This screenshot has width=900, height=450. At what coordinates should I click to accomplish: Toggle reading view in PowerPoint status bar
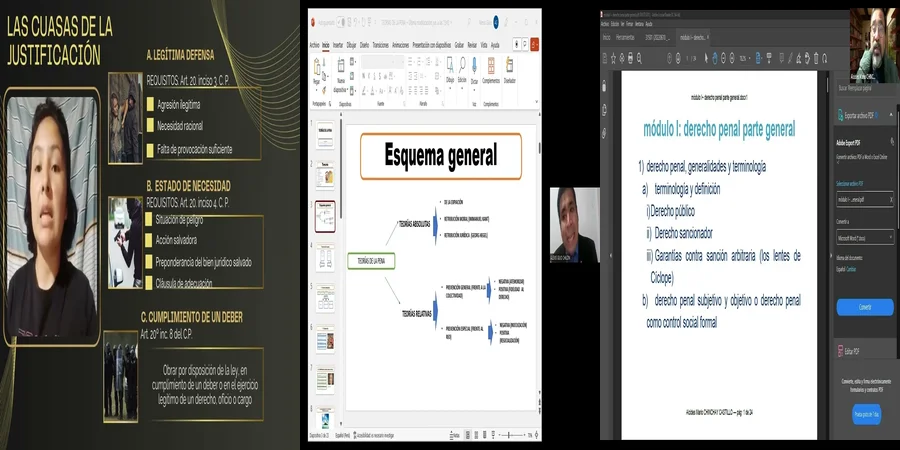[485, 435]
